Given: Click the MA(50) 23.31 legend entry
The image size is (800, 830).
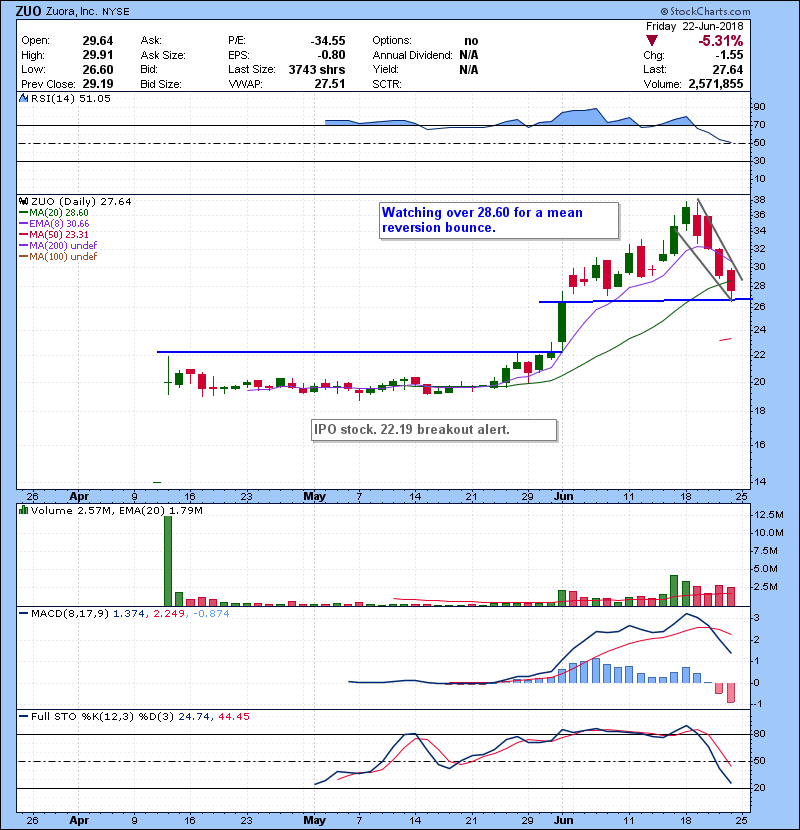Looking at the screenshot, I should (55, 235).
